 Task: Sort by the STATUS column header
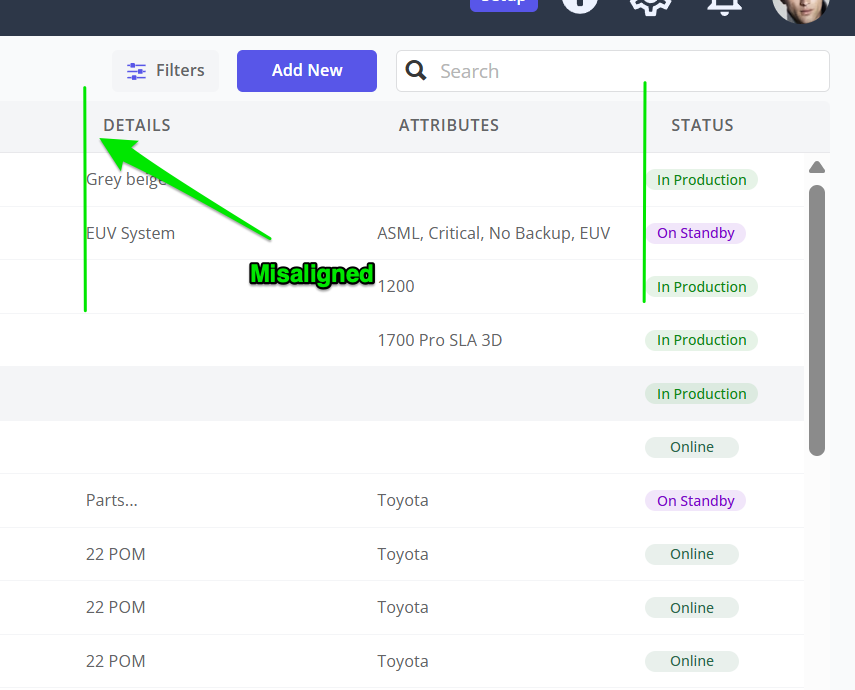702,125
